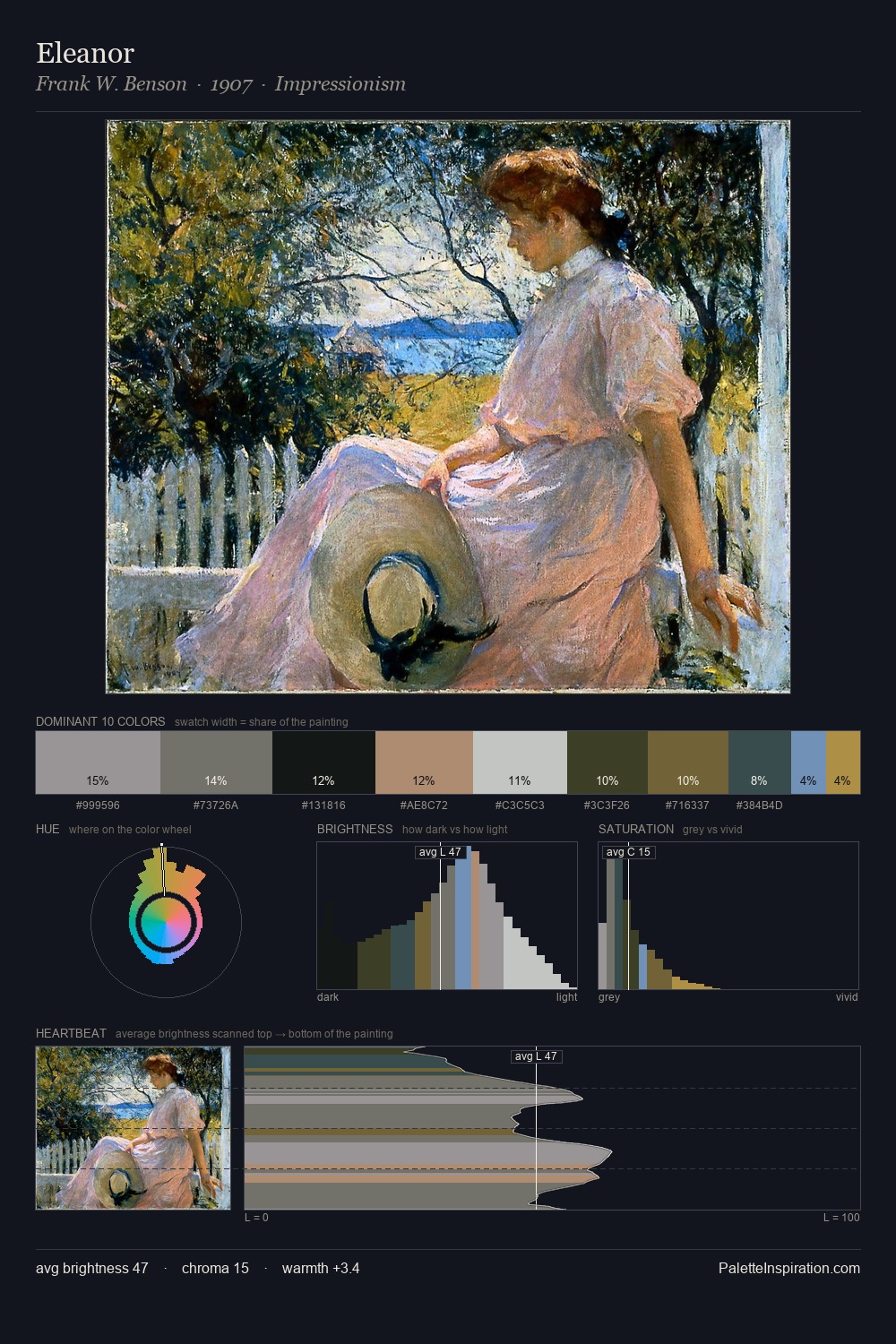Select the blue 4% swatch
Screen dimensions: 896x1344
[808, 762]
